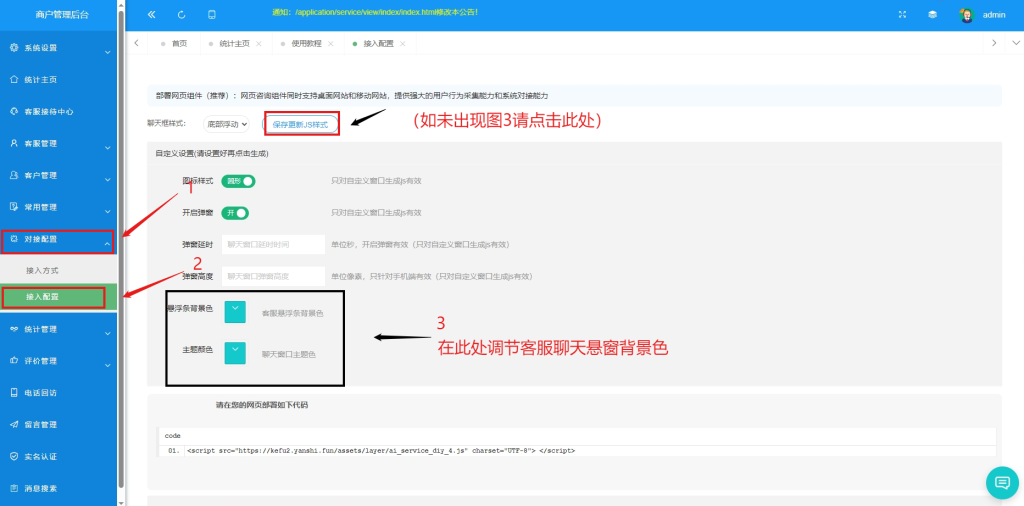This screenshot has height=506, width=1024.
Task: Click the 统计管理 icon
Action: tap(14, 329)
